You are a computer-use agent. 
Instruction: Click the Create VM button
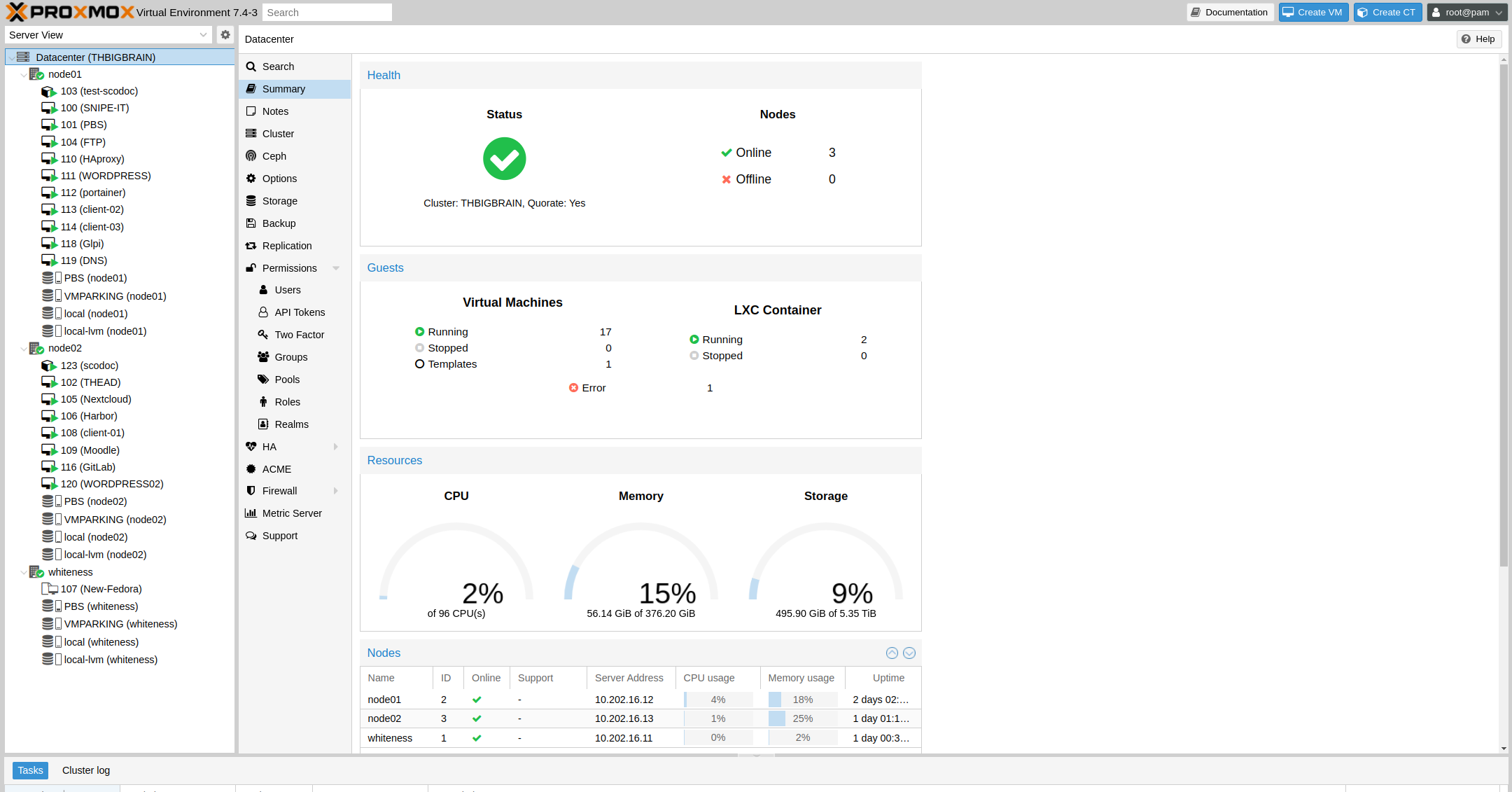tap(1313, 13)
